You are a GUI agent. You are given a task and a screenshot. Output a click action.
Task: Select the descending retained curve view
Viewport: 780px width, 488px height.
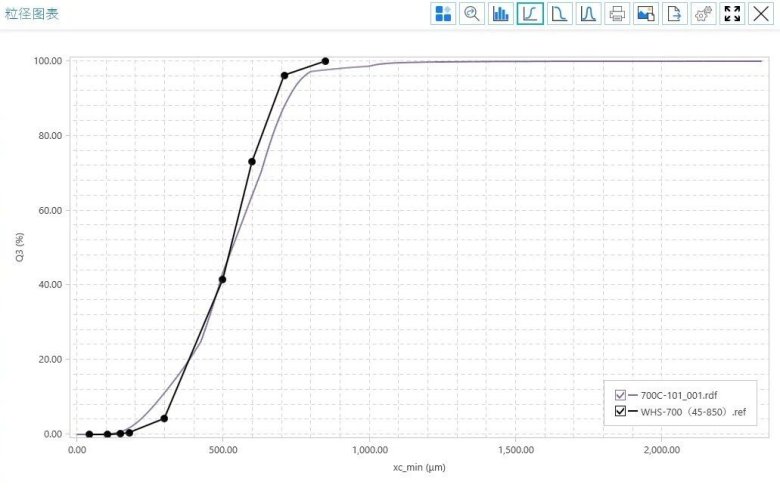[559, 14]
